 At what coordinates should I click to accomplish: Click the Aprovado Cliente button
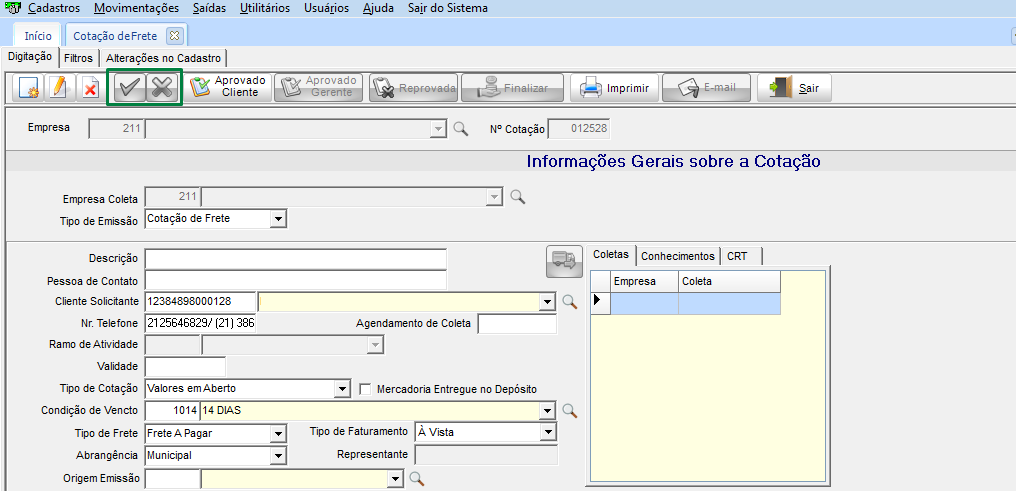coord(229,87)
